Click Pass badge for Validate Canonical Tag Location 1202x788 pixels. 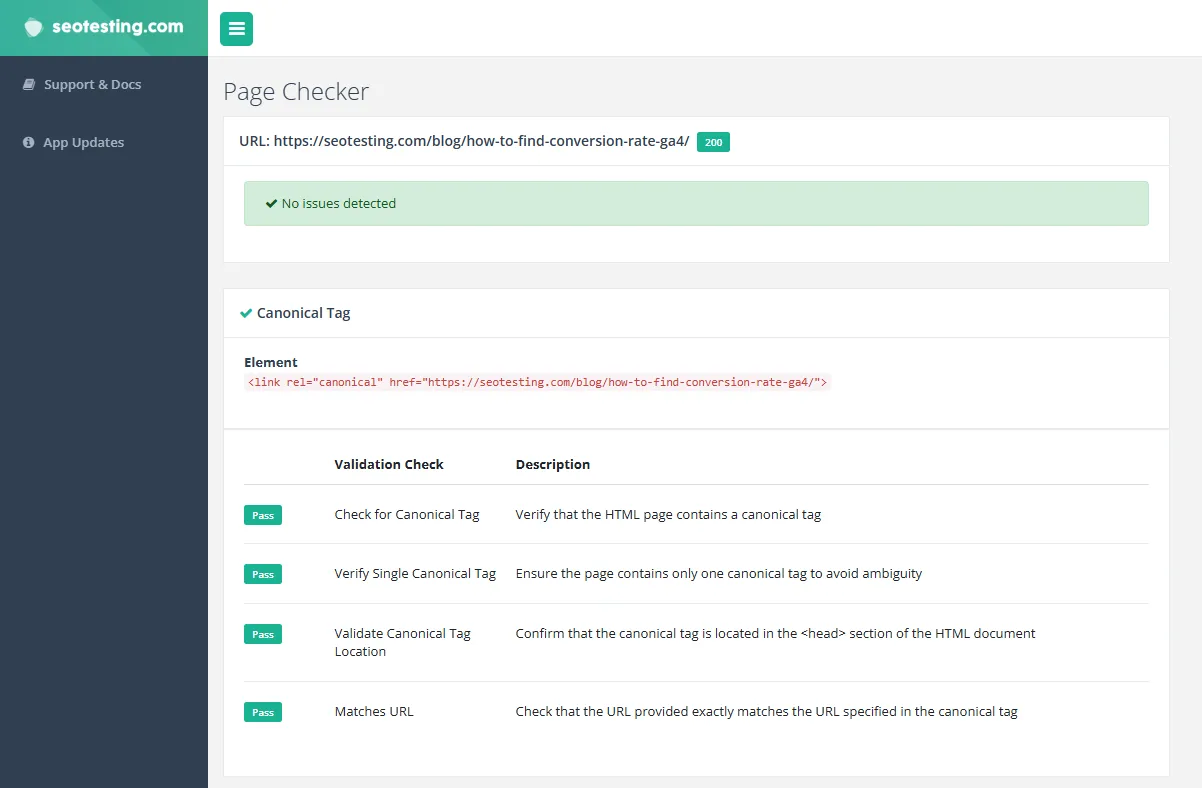point(263,634)
